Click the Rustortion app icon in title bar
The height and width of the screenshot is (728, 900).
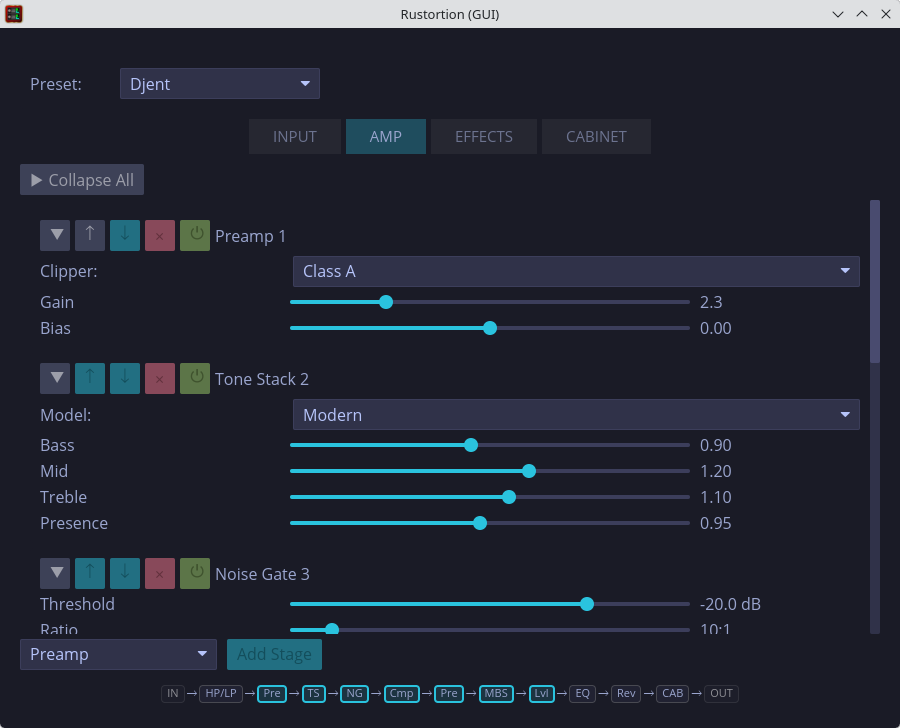pyautogui.click(x=14, y=14)
